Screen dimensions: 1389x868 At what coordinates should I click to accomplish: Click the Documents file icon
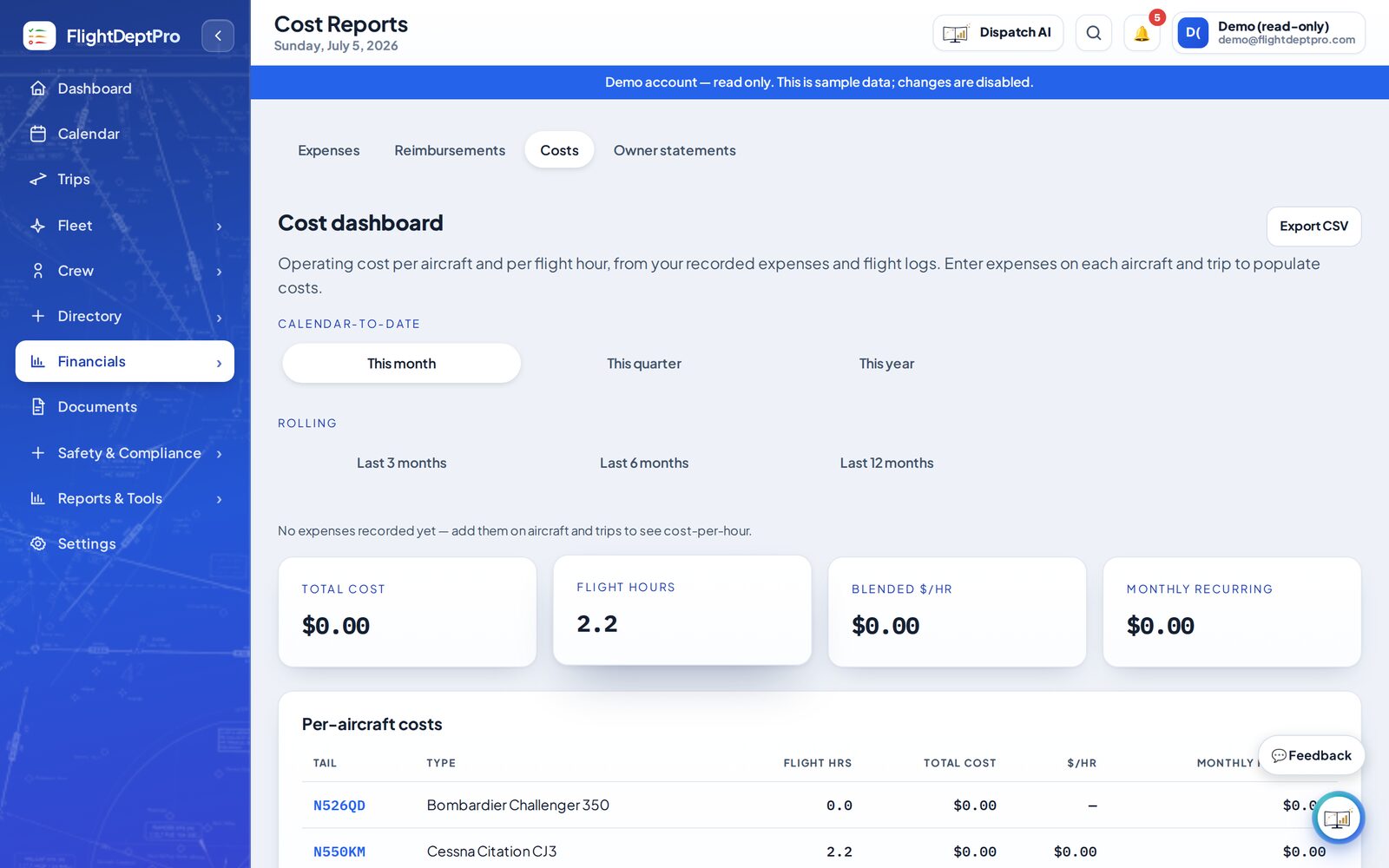click(x=37, y=406)
